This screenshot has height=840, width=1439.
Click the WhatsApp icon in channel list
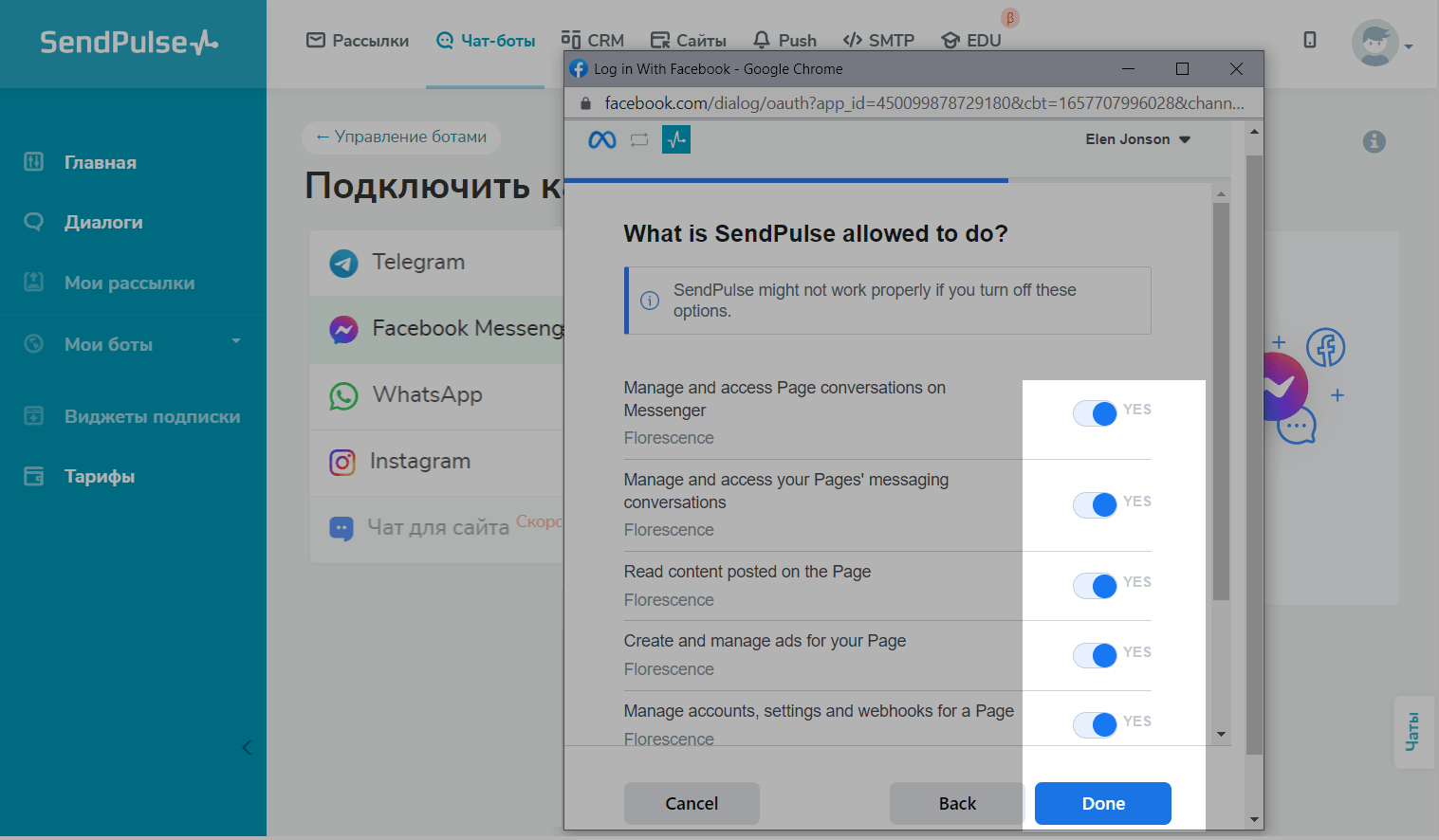click(x=343, y=395)
